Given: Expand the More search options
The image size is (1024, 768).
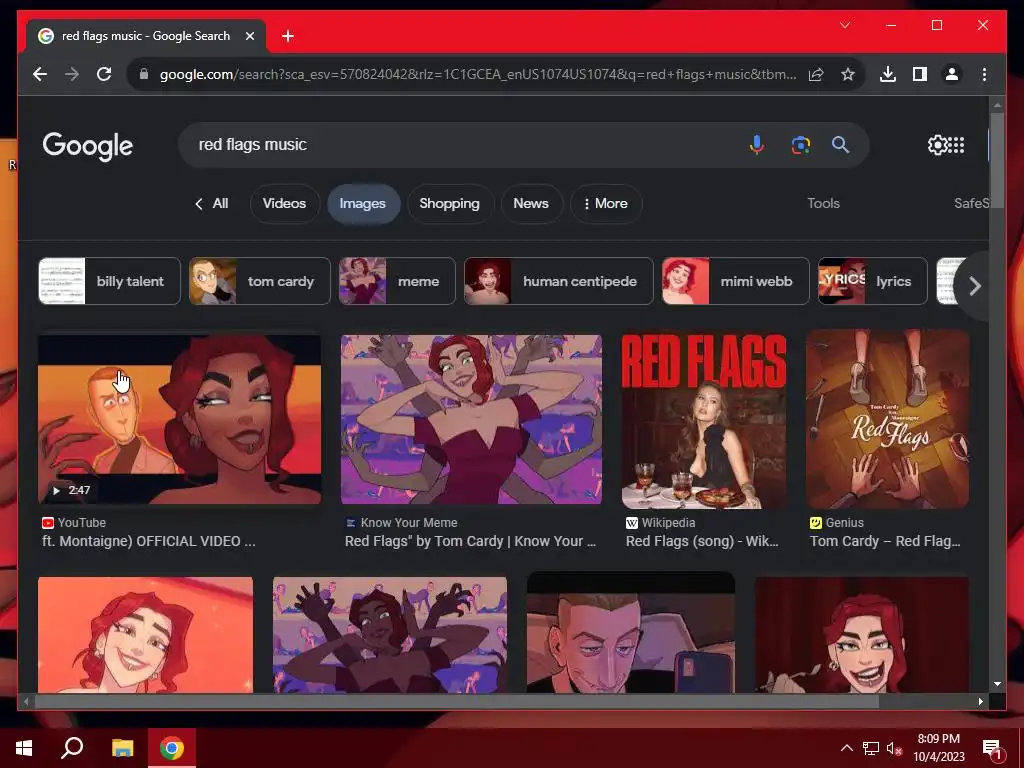Looking at the screenshot, I should [x=605, y=204].
